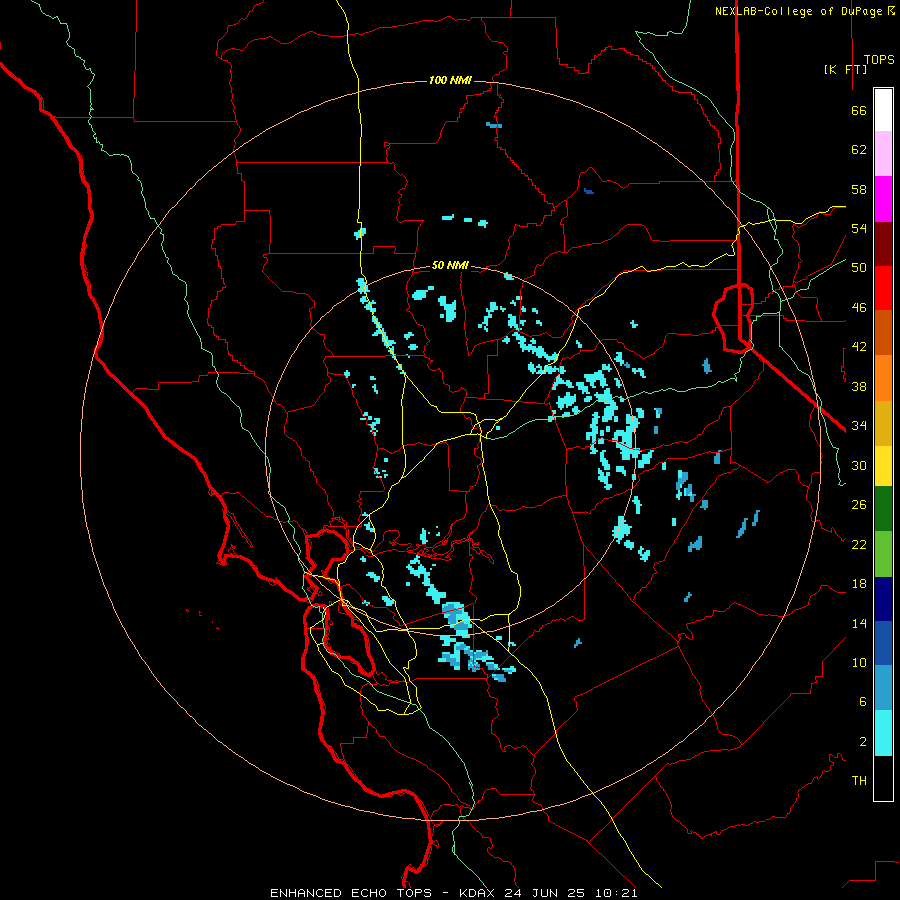Click the legend value '58'

click(859, 189)
